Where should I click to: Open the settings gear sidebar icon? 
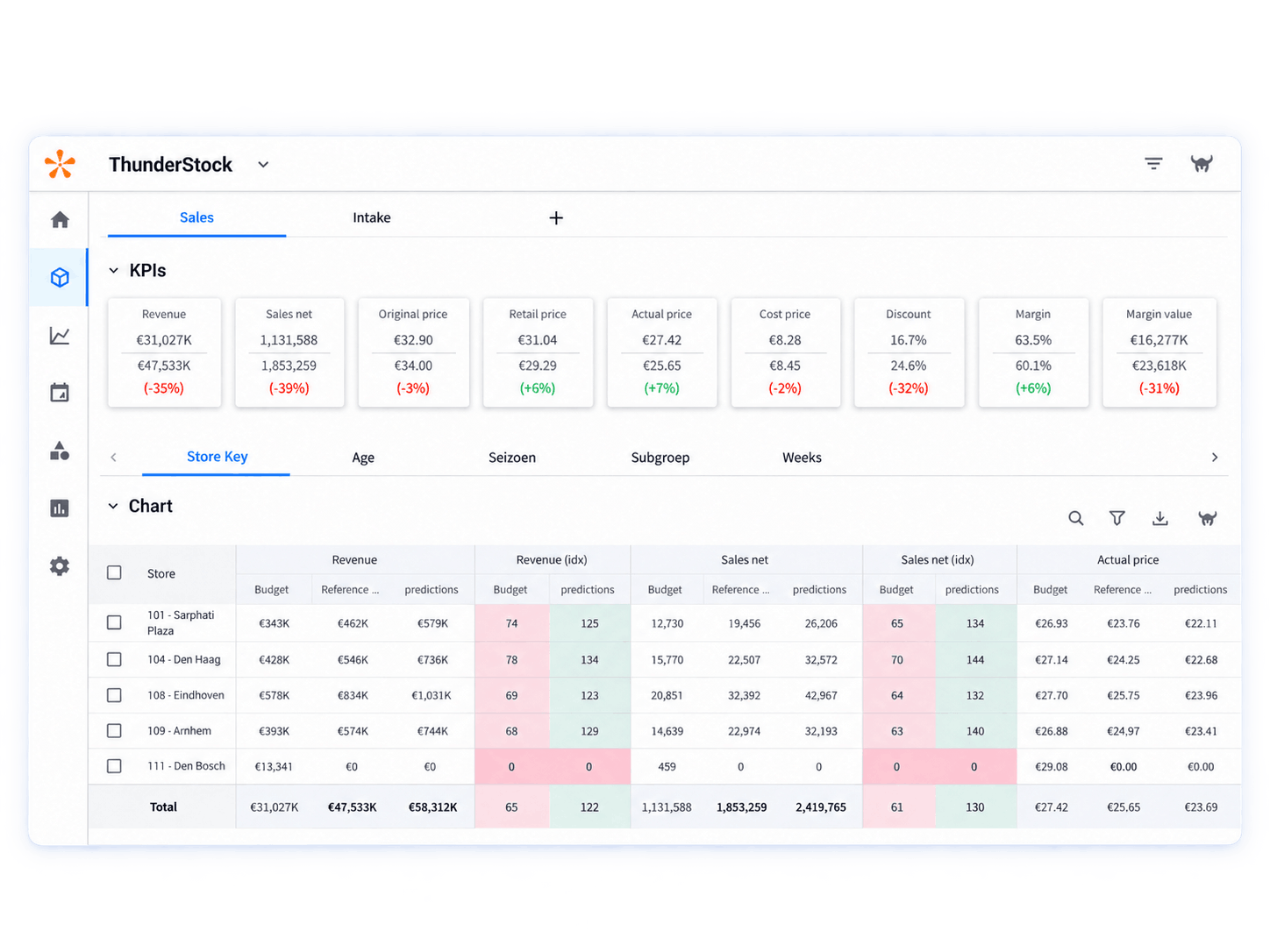tap(60, 566)
